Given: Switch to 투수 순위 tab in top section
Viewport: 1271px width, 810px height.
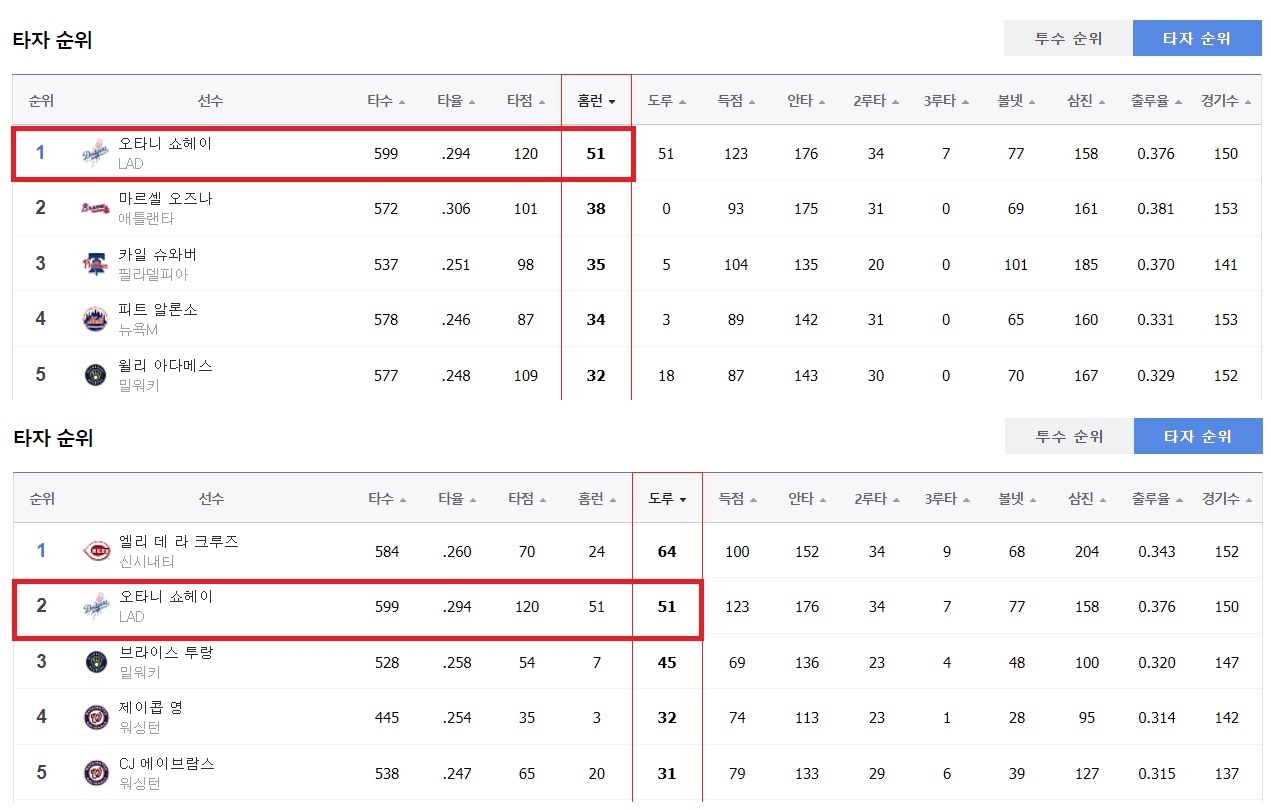Looking at the screenshot, I should [1068, 38].
